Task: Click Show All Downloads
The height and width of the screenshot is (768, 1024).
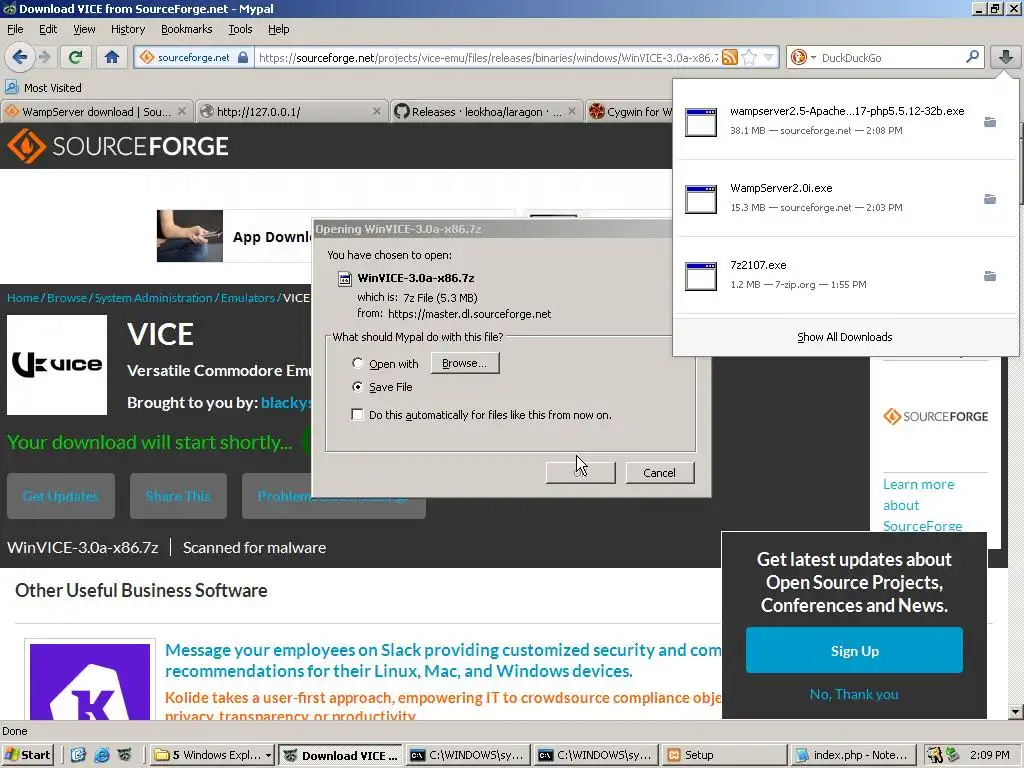Action: [844, 337]
